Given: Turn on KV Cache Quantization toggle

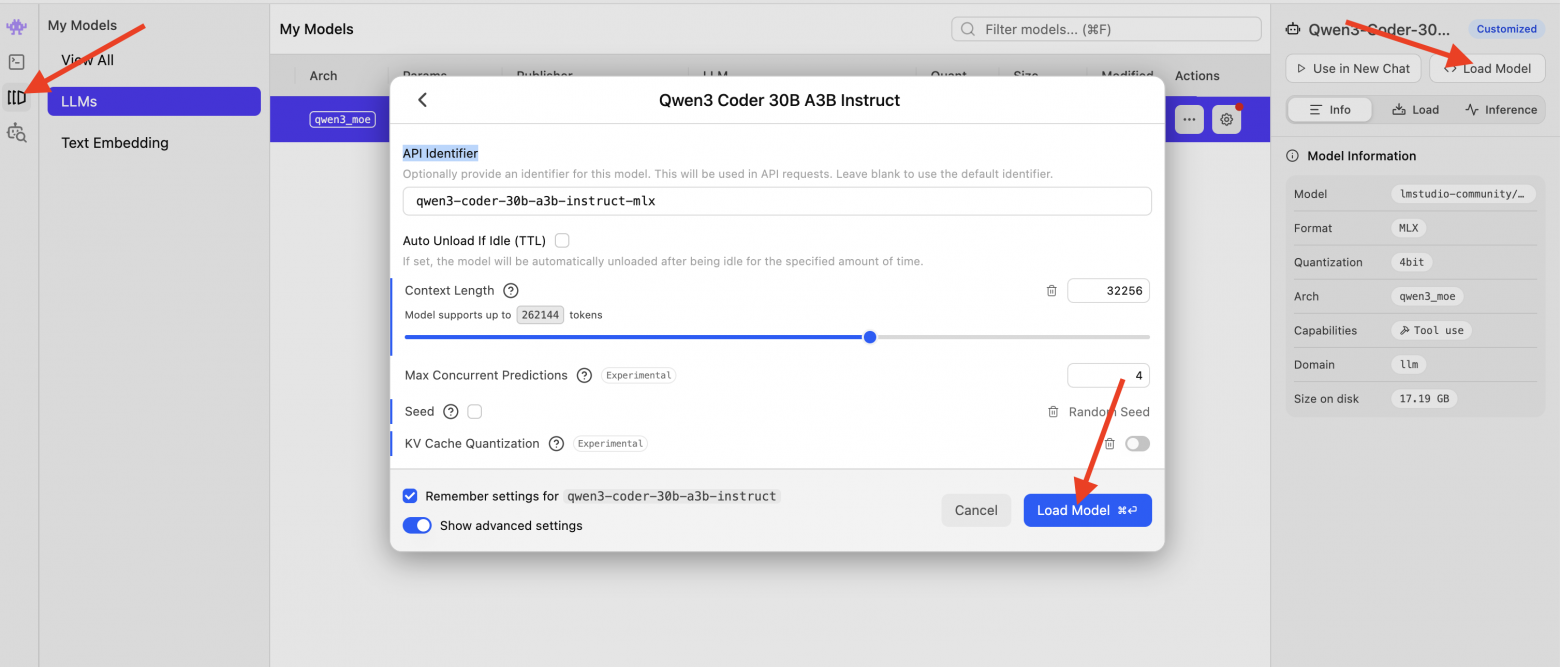Looking at the screenshot, I should pos(1137,444).
